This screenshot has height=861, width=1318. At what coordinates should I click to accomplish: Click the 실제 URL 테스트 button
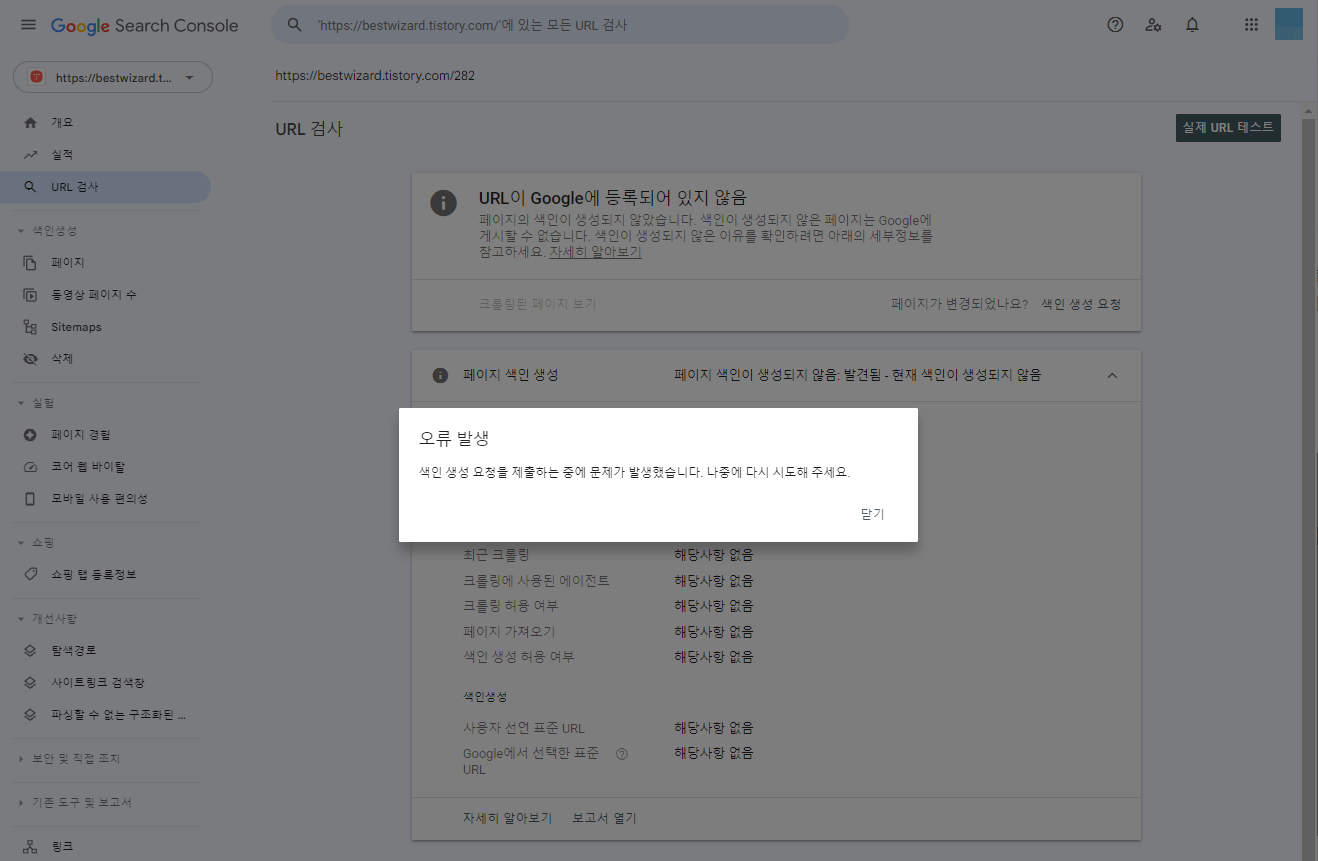click(1228, 128)
